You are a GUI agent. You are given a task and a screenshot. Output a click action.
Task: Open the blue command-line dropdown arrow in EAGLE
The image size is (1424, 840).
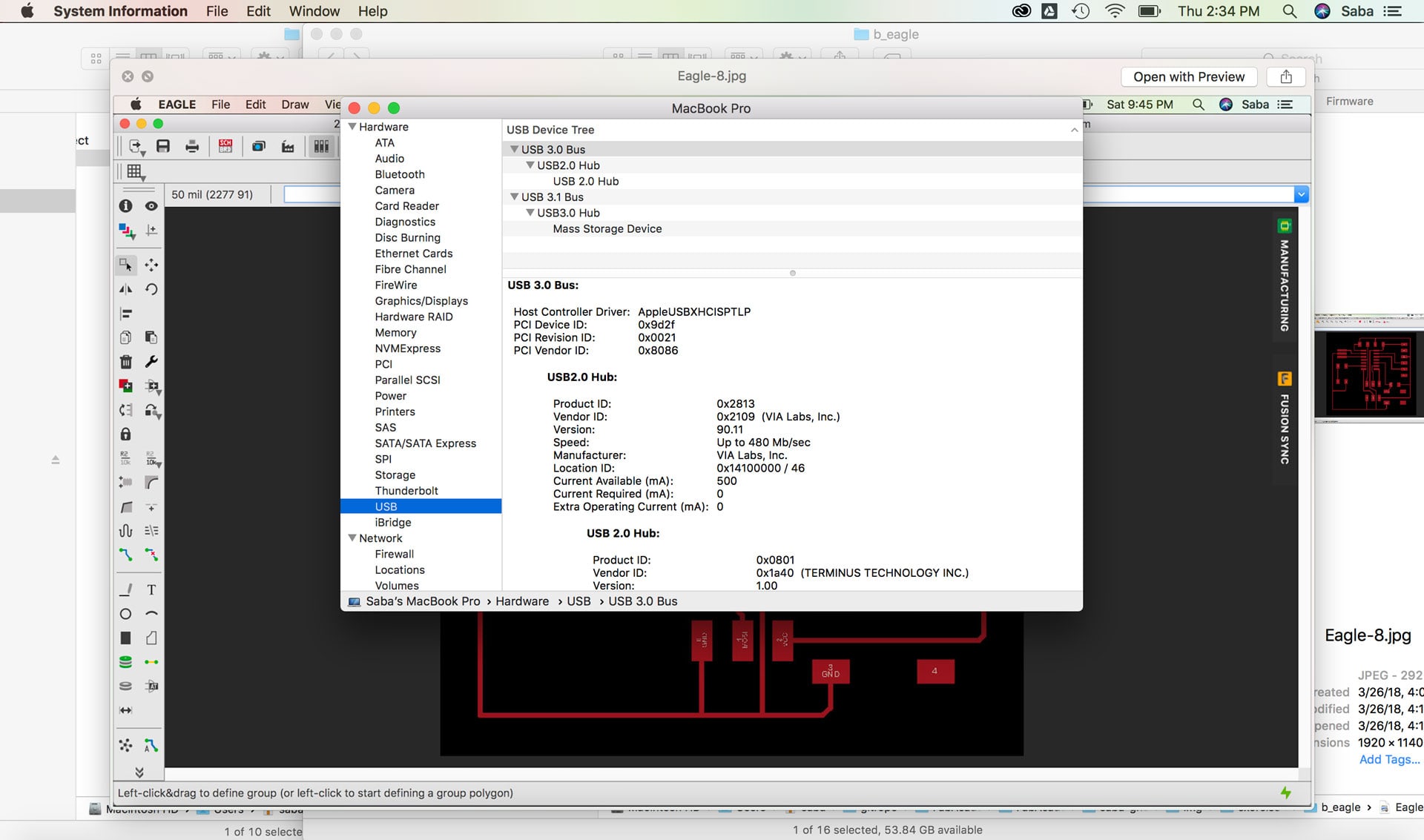coord(1301,194)
